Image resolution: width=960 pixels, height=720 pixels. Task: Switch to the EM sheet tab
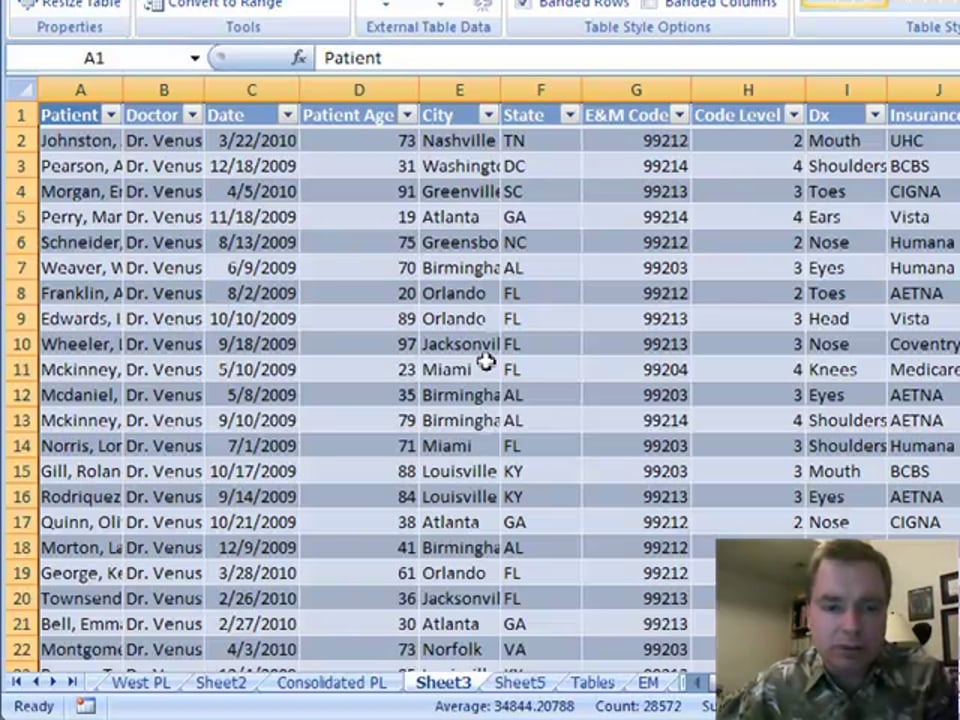tap(648, 683)
